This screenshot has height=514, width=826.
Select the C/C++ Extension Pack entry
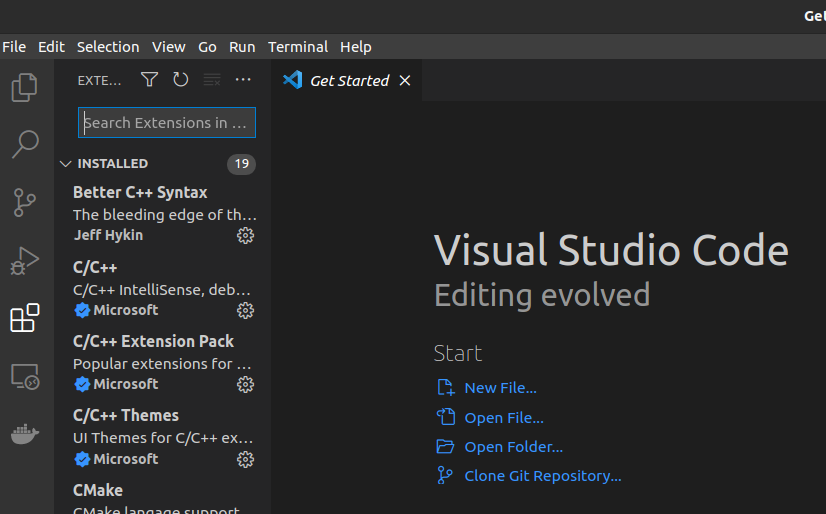(163, 362)
